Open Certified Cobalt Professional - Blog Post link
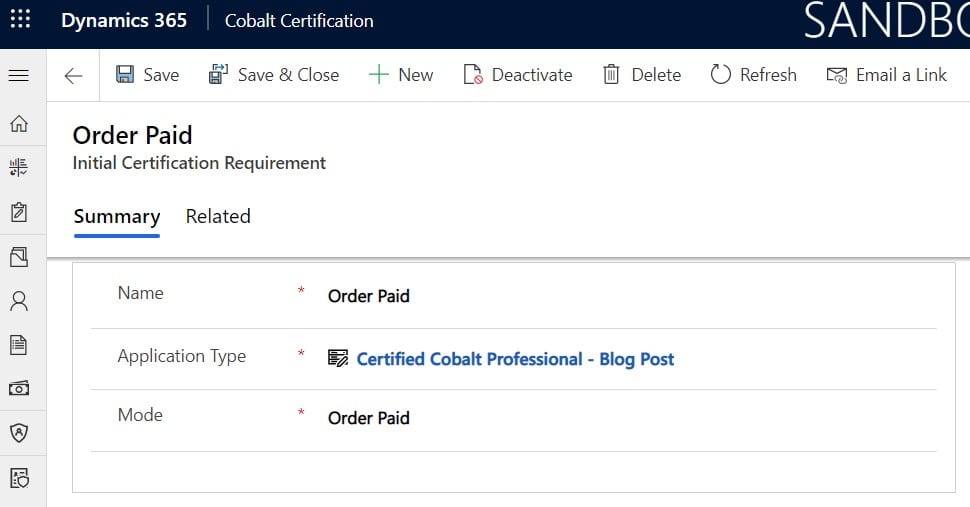970x507 pixels. coord(515,359)
